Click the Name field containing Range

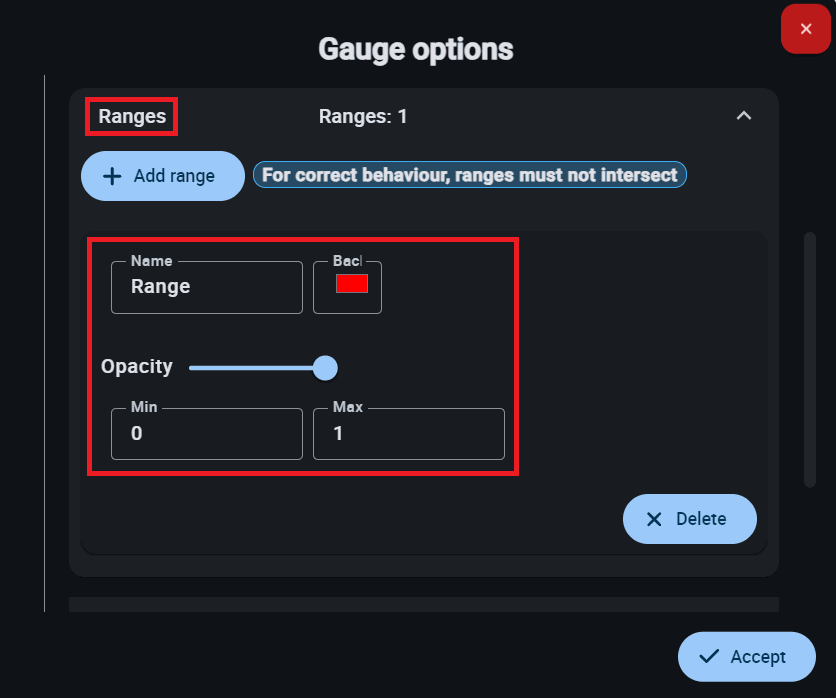click(206, 287)
